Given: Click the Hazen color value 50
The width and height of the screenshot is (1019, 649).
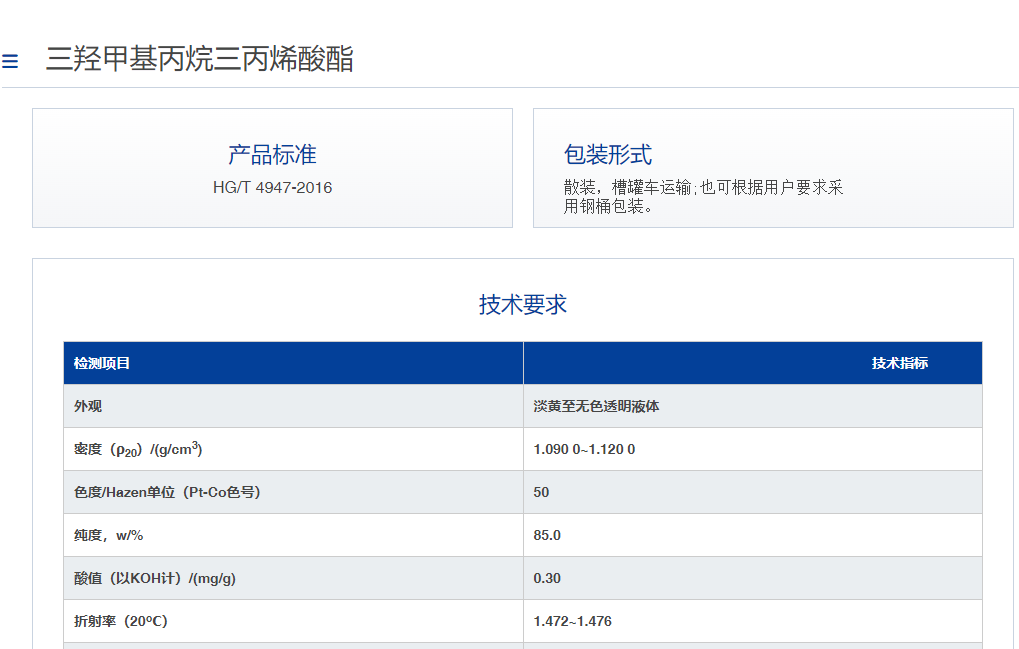Looking at the screenshot, I should (541, 492).
